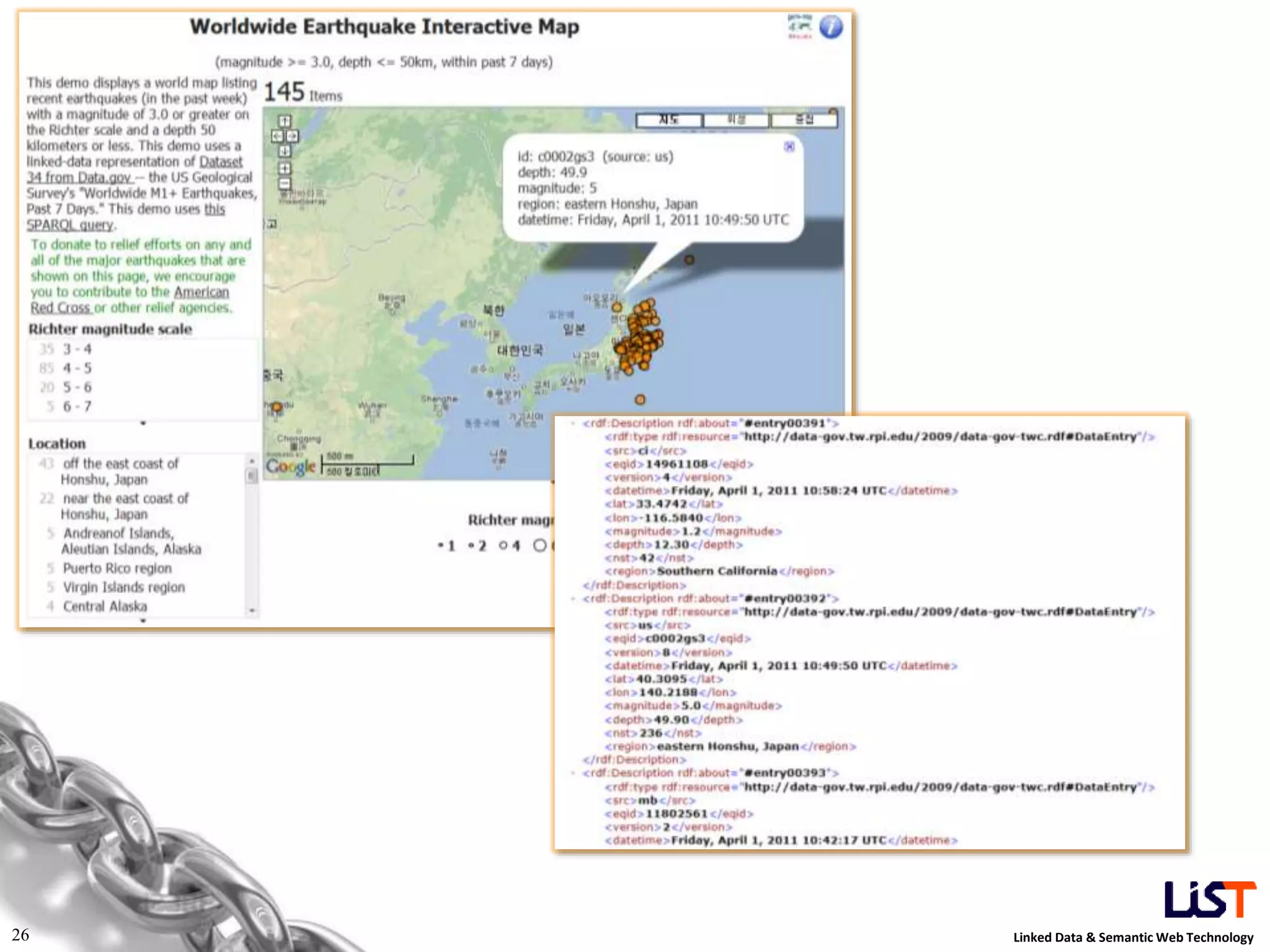Image resolution: width=1270 pixels, height=952 pixels.
Task: Select the 지도 map type tab
Action: pos(669,120)
